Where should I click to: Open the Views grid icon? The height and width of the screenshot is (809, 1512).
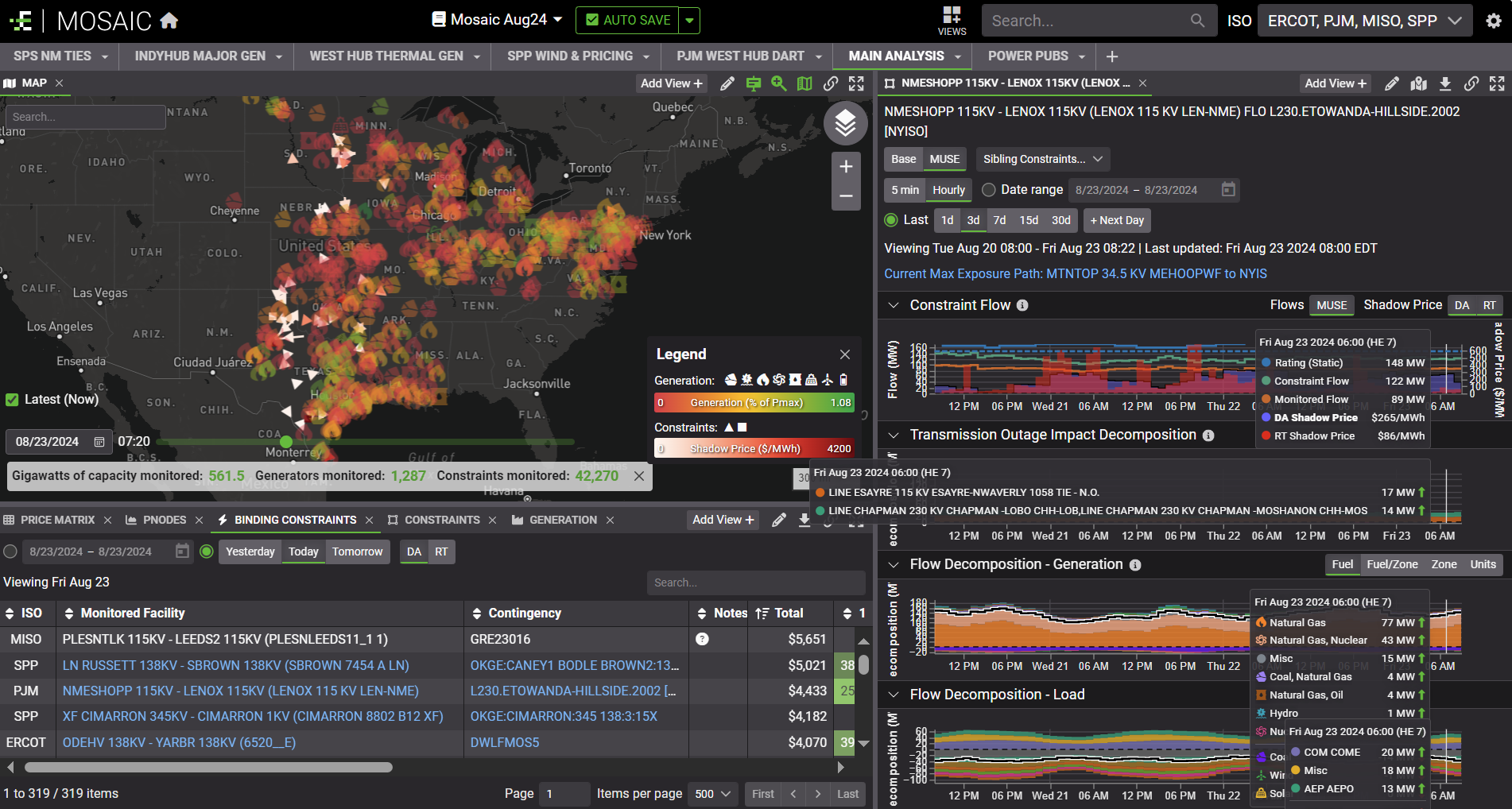tap(951, 21)
